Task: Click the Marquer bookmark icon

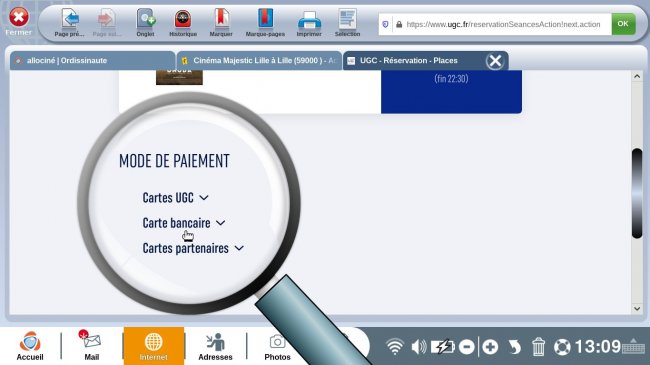Action: point(221,19)
